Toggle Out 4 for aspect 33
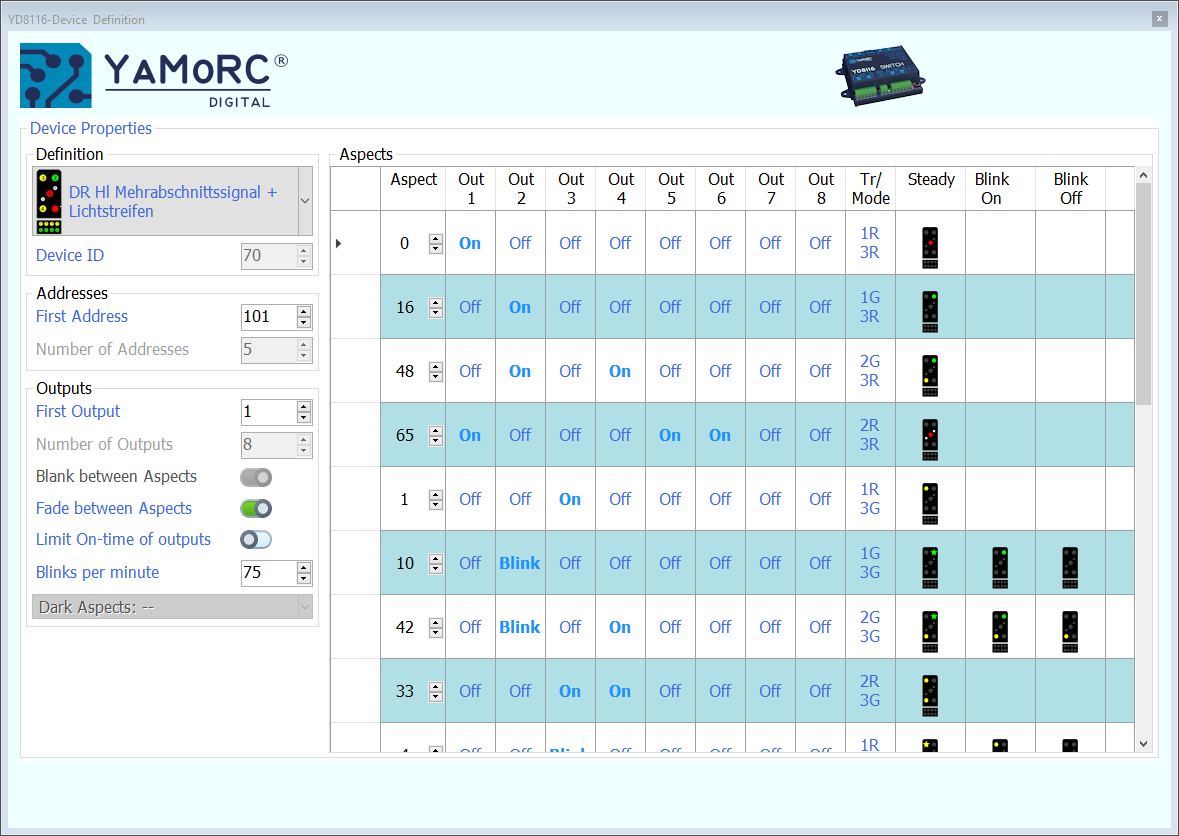 620,690
